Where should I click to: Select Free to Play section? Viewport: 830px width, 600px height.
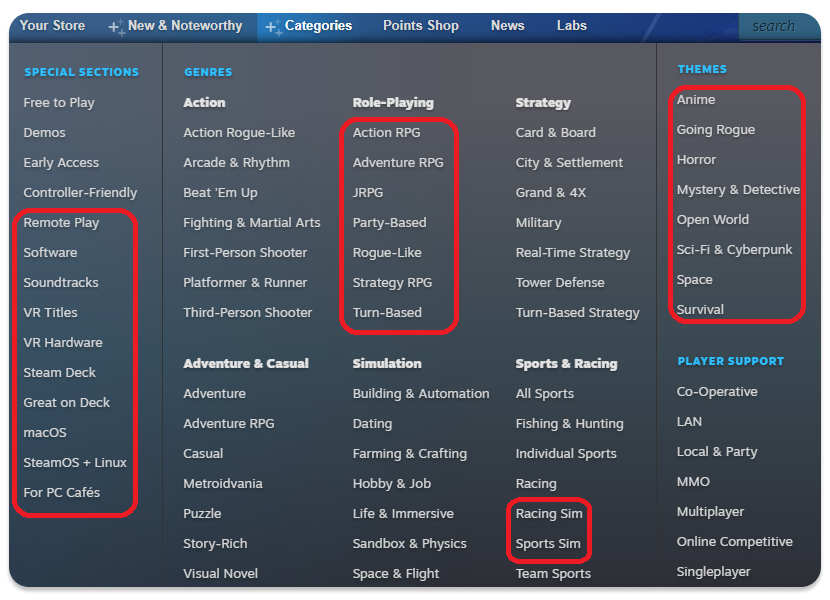(59, 102)
